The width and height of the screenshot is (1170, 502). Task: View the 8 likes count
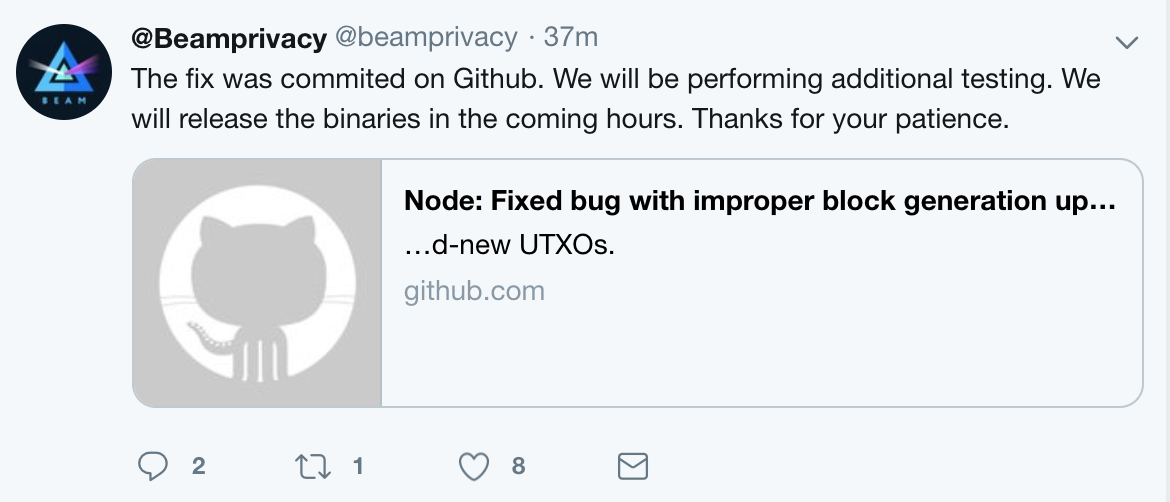tap(519, 467)
